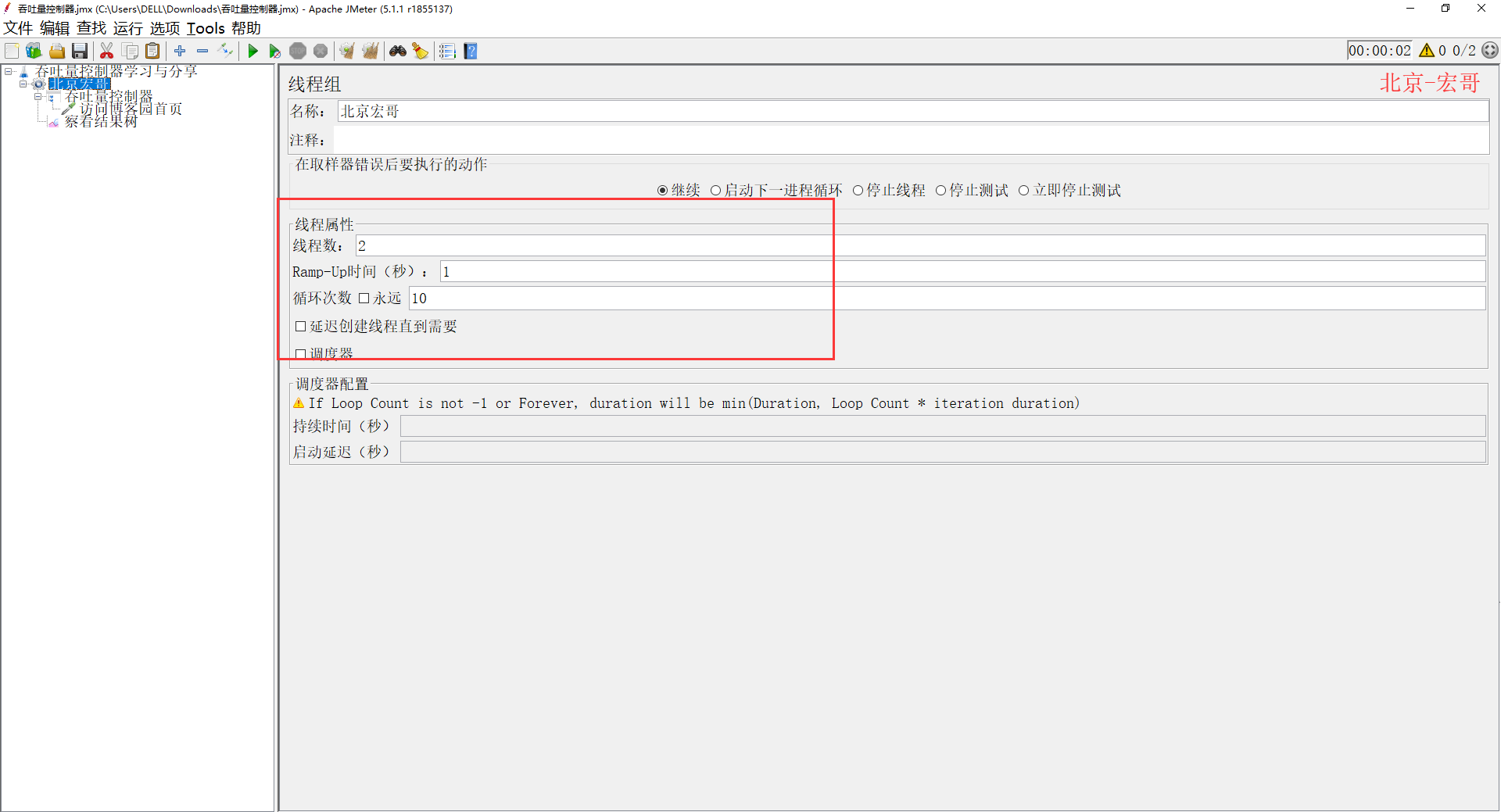Open the 运行 menu
Viewport: 1501px width, 812px height.
click(x=128, y=28)
